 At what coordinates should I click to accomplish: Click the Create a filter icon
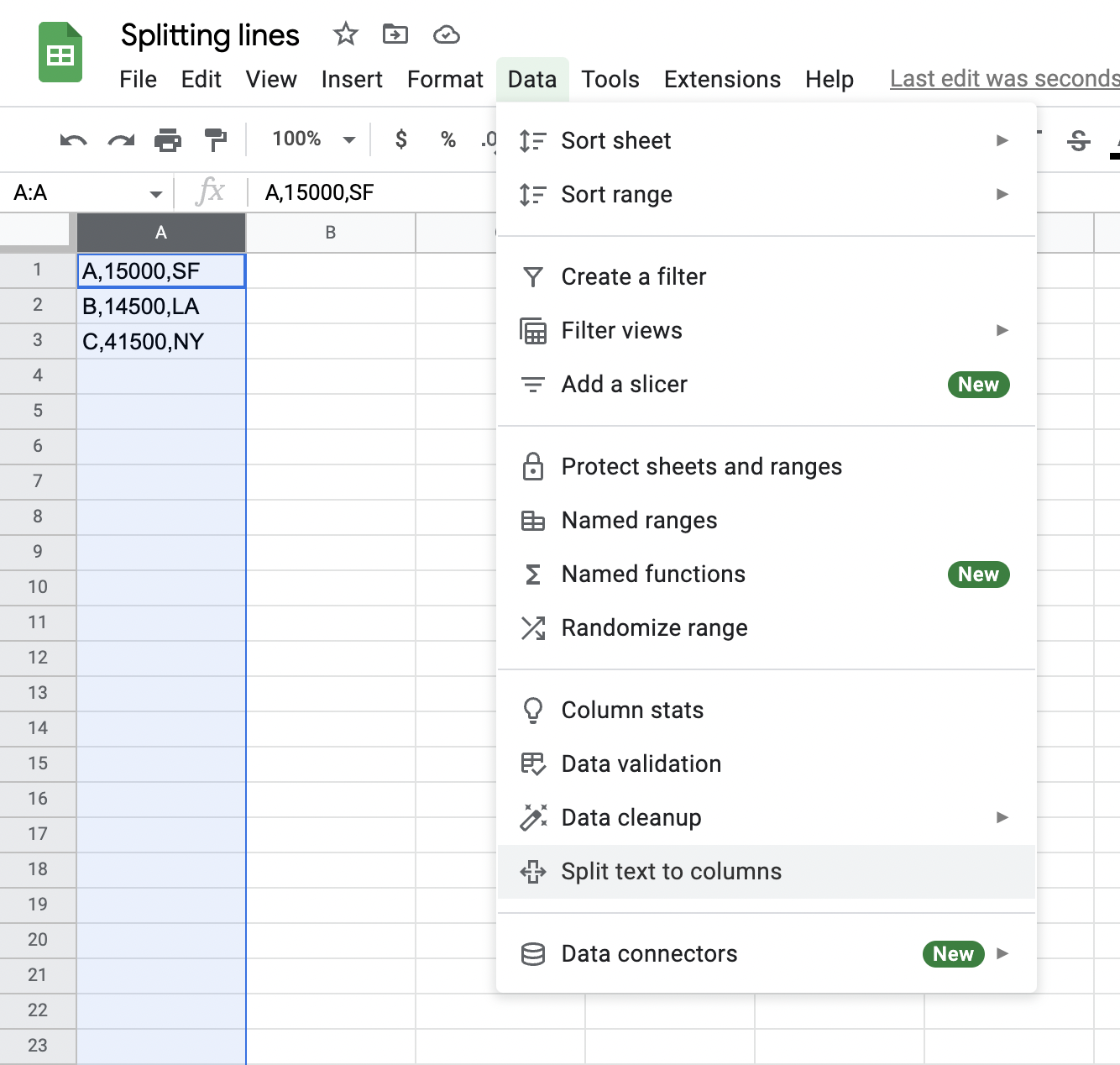pos(532,275)
